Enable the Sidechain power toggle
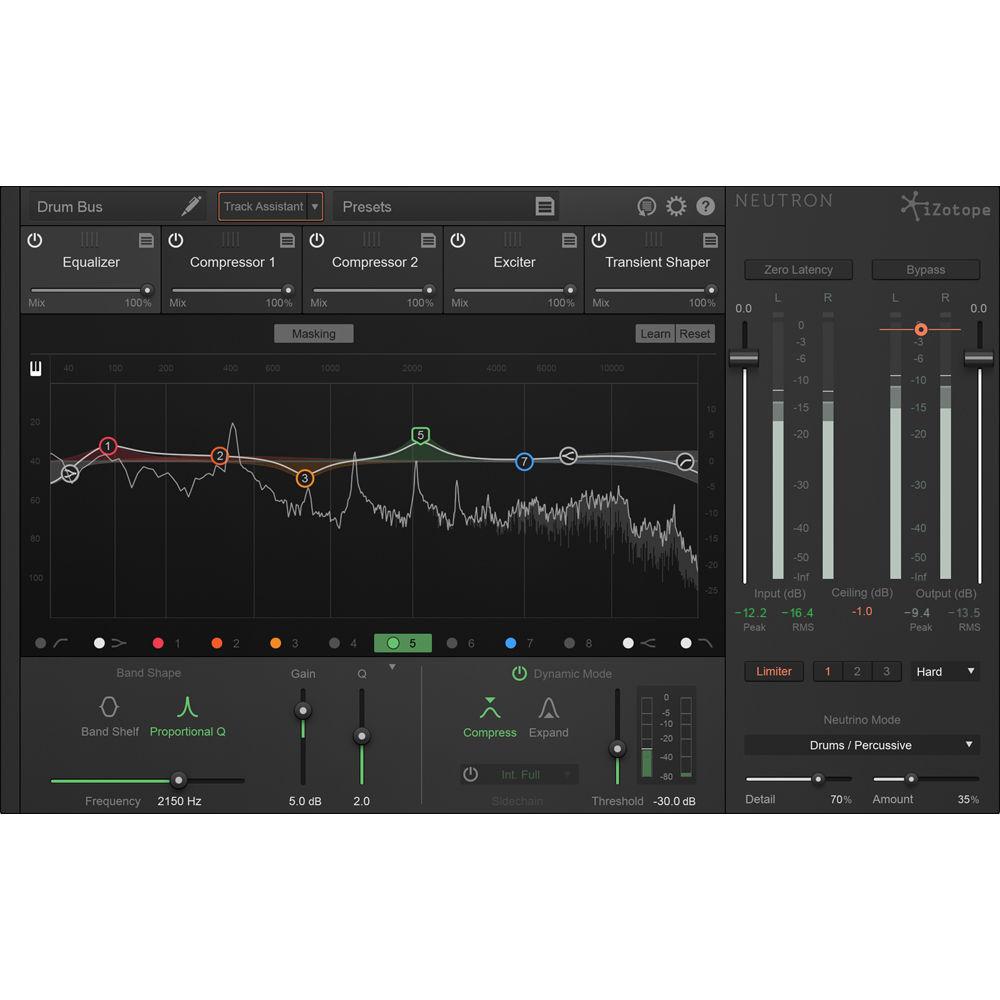 click(x=468, y=773)
